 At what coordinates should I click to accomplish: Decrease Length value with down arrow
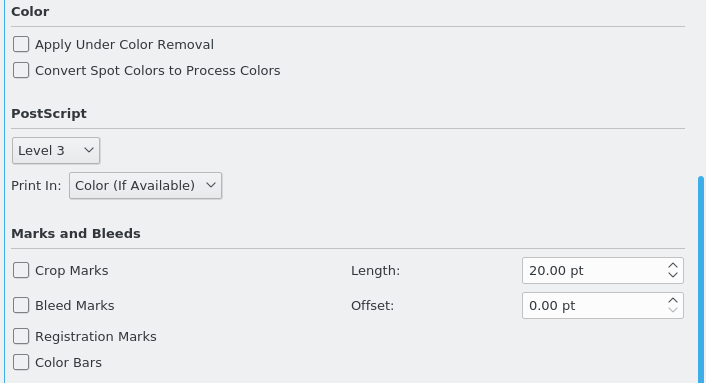[x=673, y=275]
